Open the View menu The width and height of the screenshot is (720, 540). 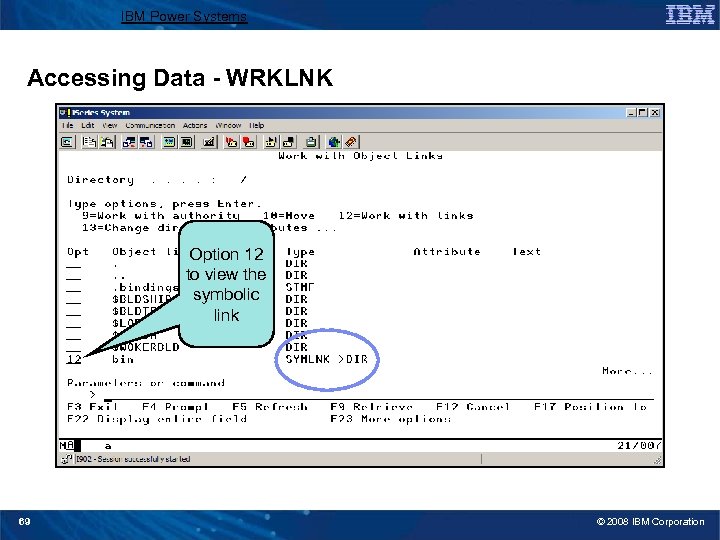pyautogui.click(x=110, y=125)
